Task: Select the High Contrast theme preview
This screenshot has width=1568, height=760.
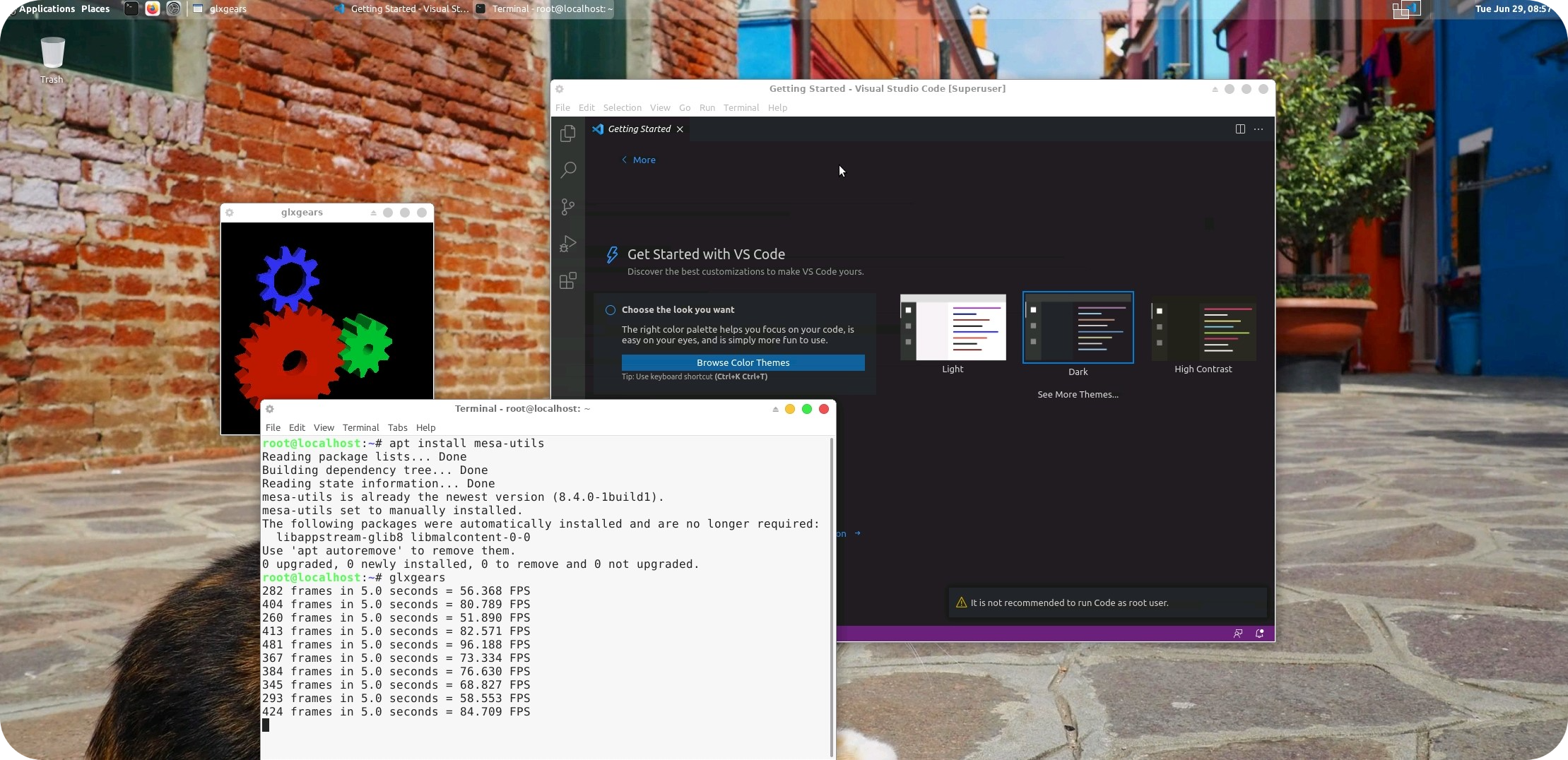Action: tap(1203, 328)
